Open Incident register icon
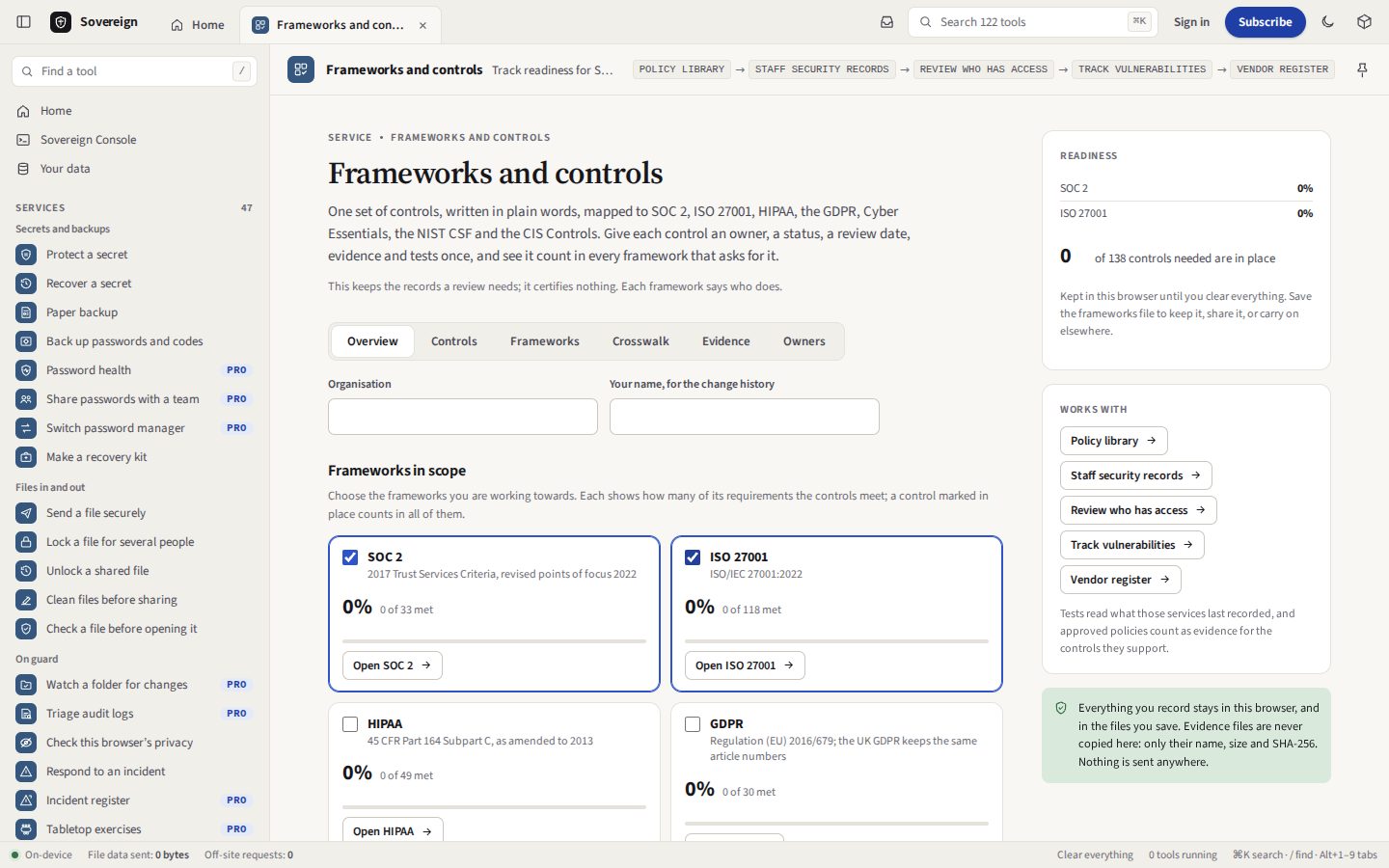 click(26, 800)
